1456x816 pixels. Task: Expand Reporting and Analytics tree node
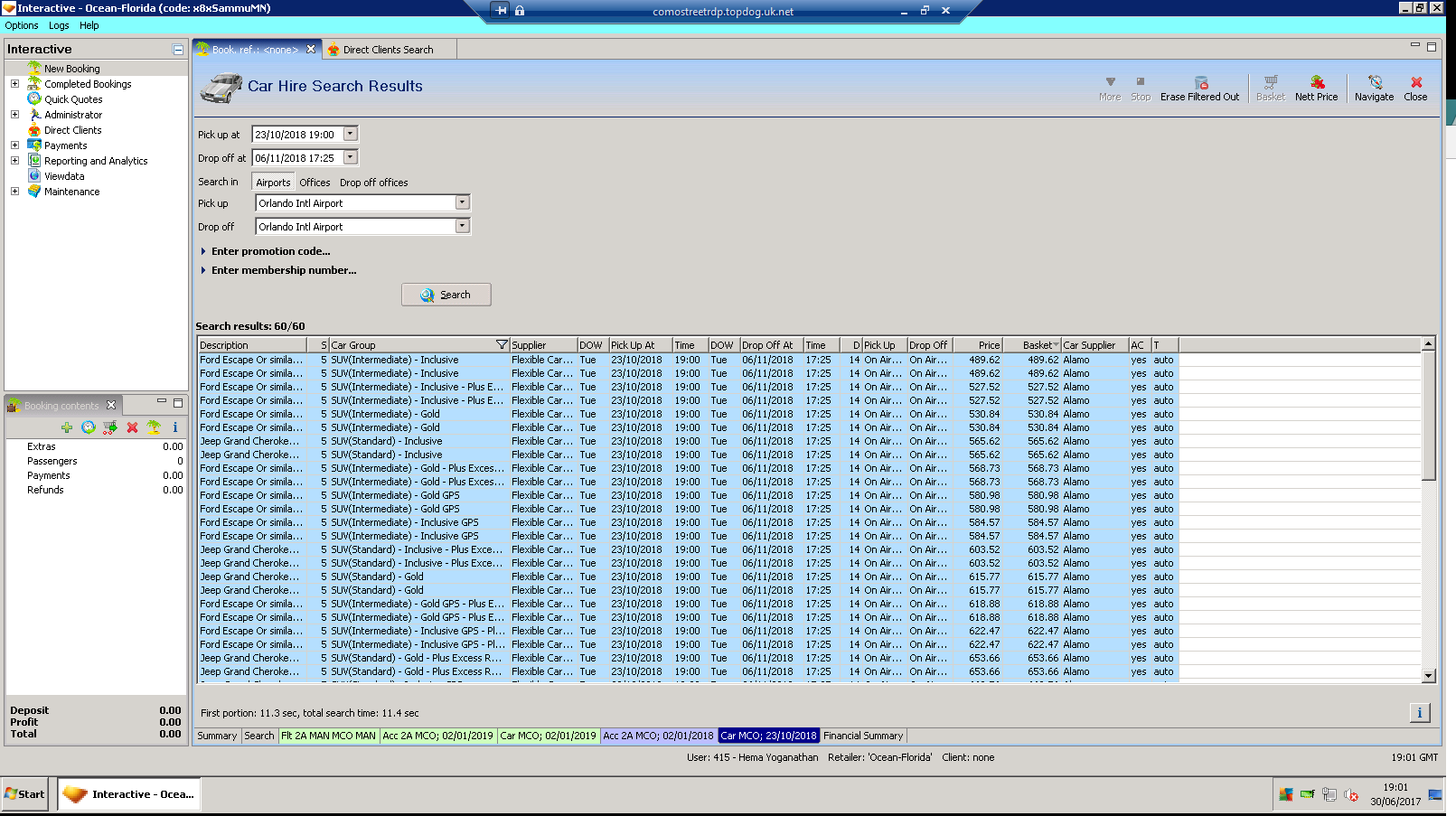[14, 160]
